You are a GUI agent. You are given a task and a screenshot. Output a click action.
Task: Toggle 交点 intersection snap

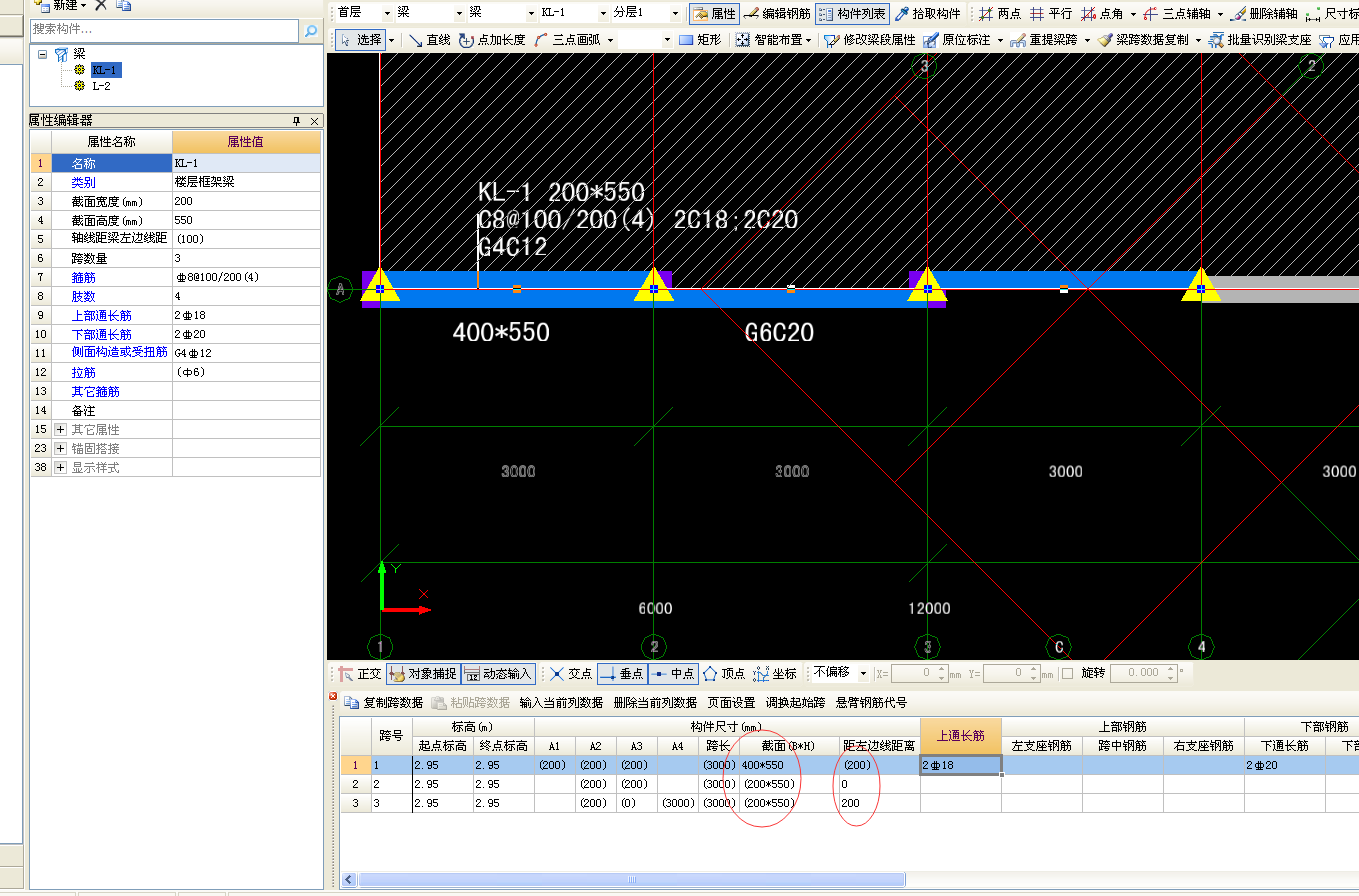[571, 674]
